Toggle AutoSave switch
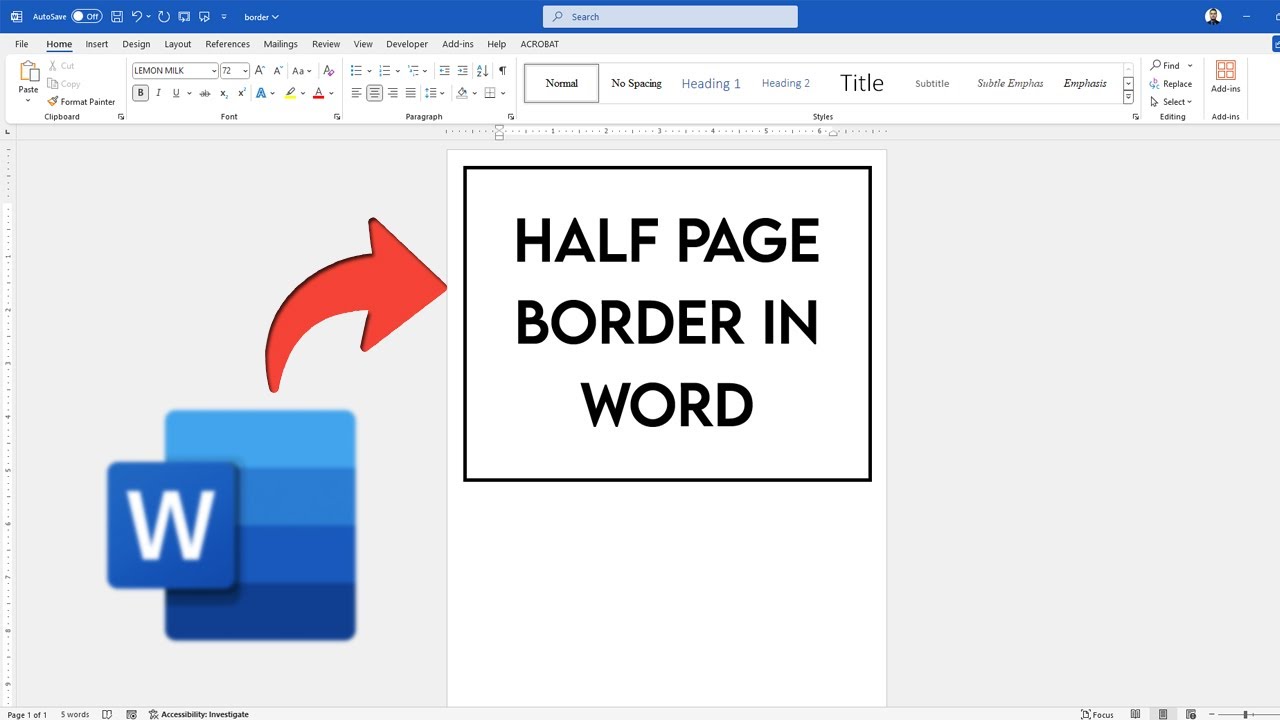Viewport: 1280px width, 720px height. [86, 17]
